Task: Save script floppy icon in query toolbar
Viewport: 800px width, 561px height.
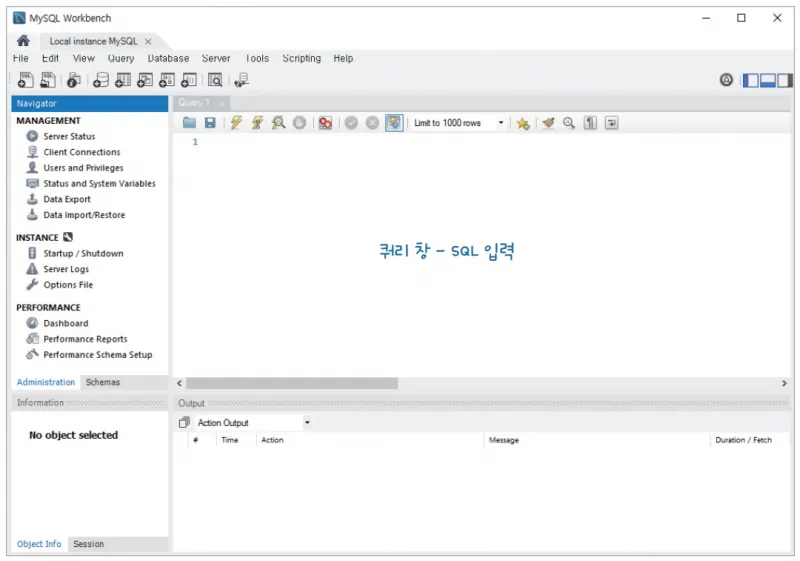Action: click(x=210, y=122)
